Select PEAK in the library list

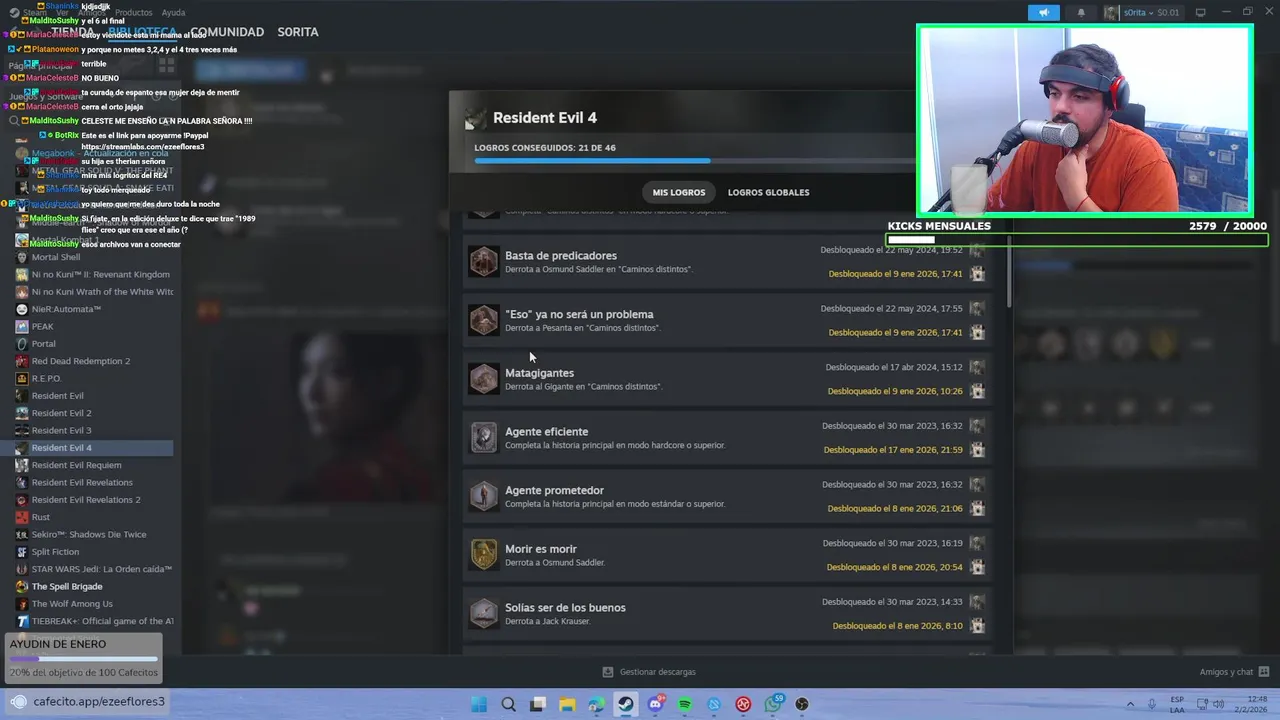click(42, 326)
